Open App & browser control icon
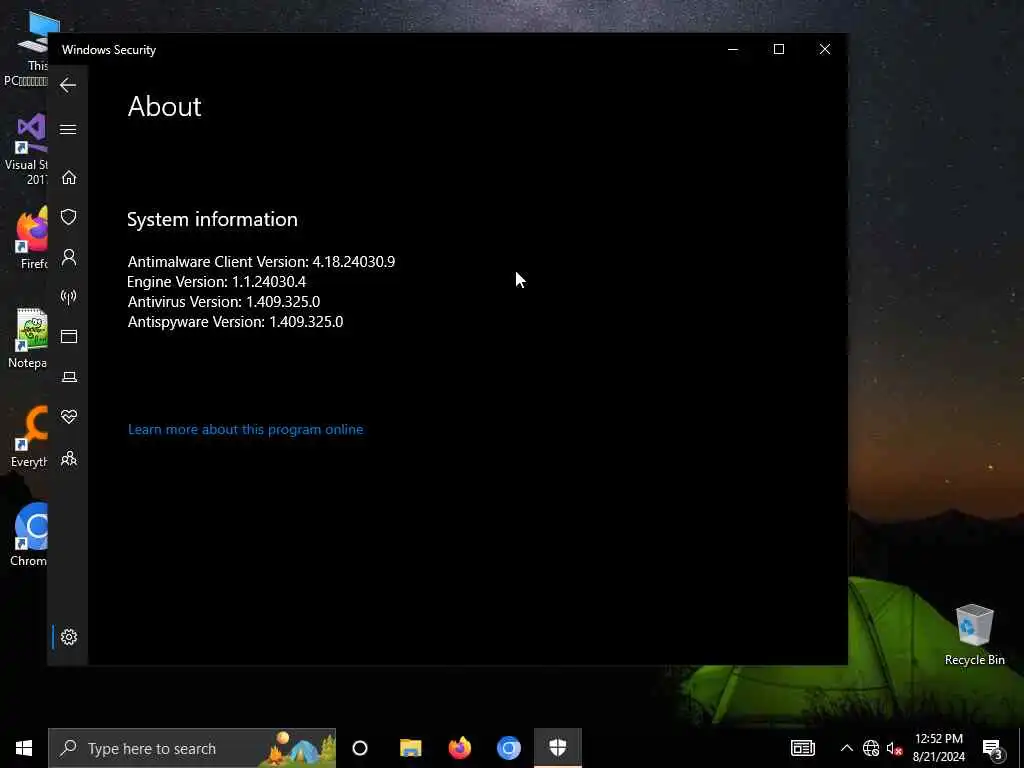1024x768 pixels. click(69, 336)
